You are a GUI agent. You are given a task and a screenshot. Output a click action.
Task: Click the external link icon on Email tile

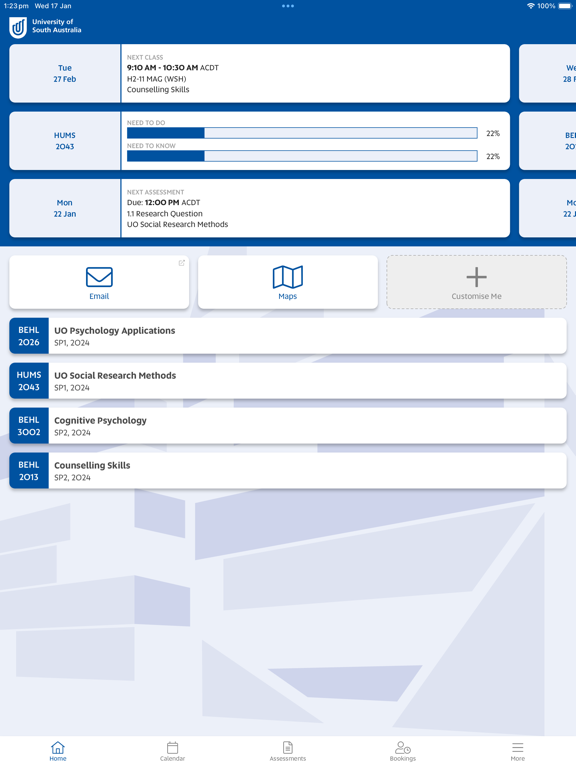[x=182, y=263]
